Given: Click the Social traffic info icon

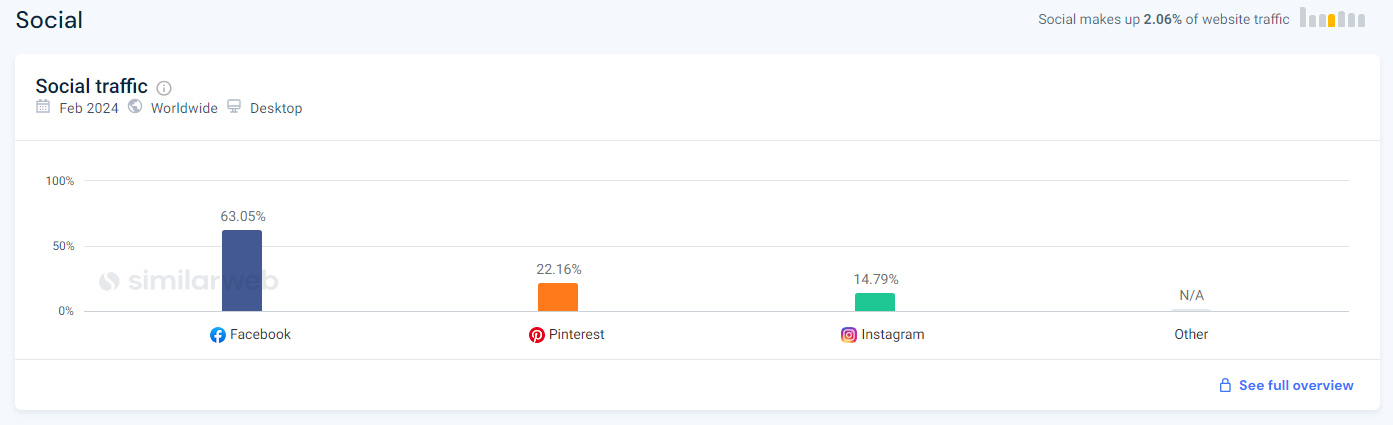Looking at the screenshot, I should pyautogui.click(x=164, y=88).
